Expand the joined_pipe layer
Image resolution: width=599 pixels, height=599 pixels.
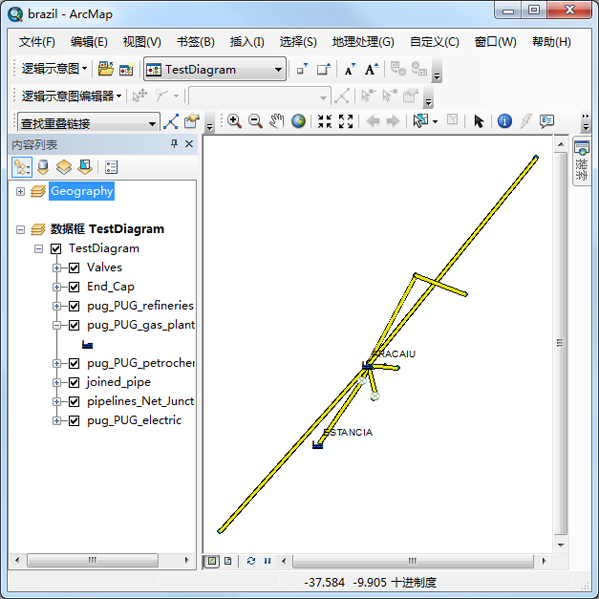[x=57, y=382]
